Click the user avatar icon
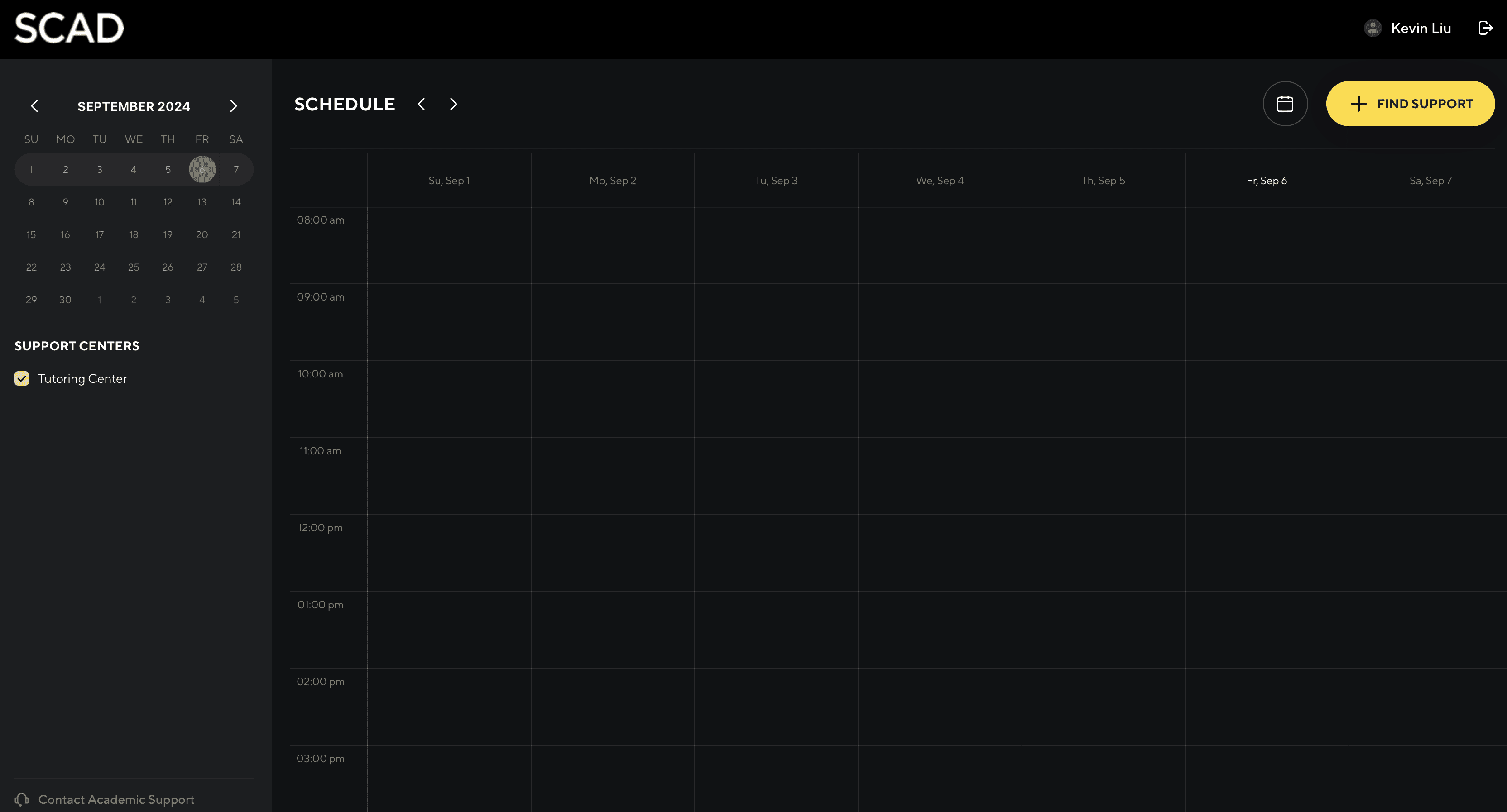 [1373, 28]
